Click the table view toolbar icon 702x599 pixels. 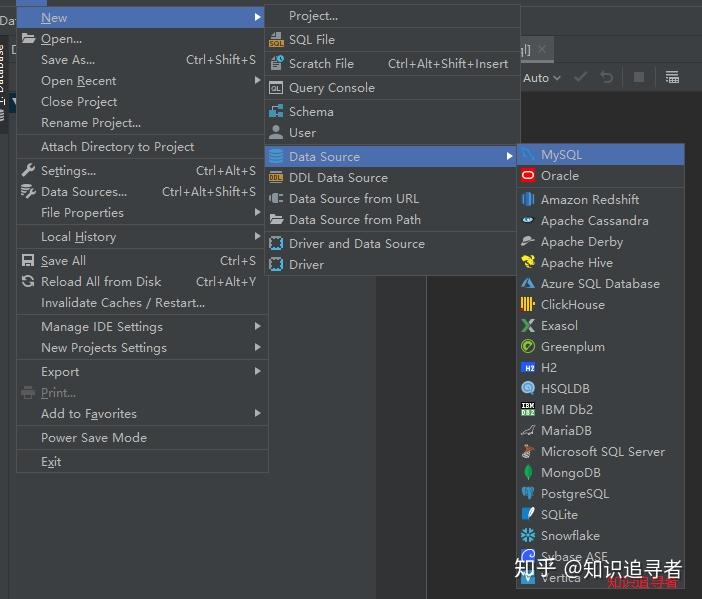point(672,77)
